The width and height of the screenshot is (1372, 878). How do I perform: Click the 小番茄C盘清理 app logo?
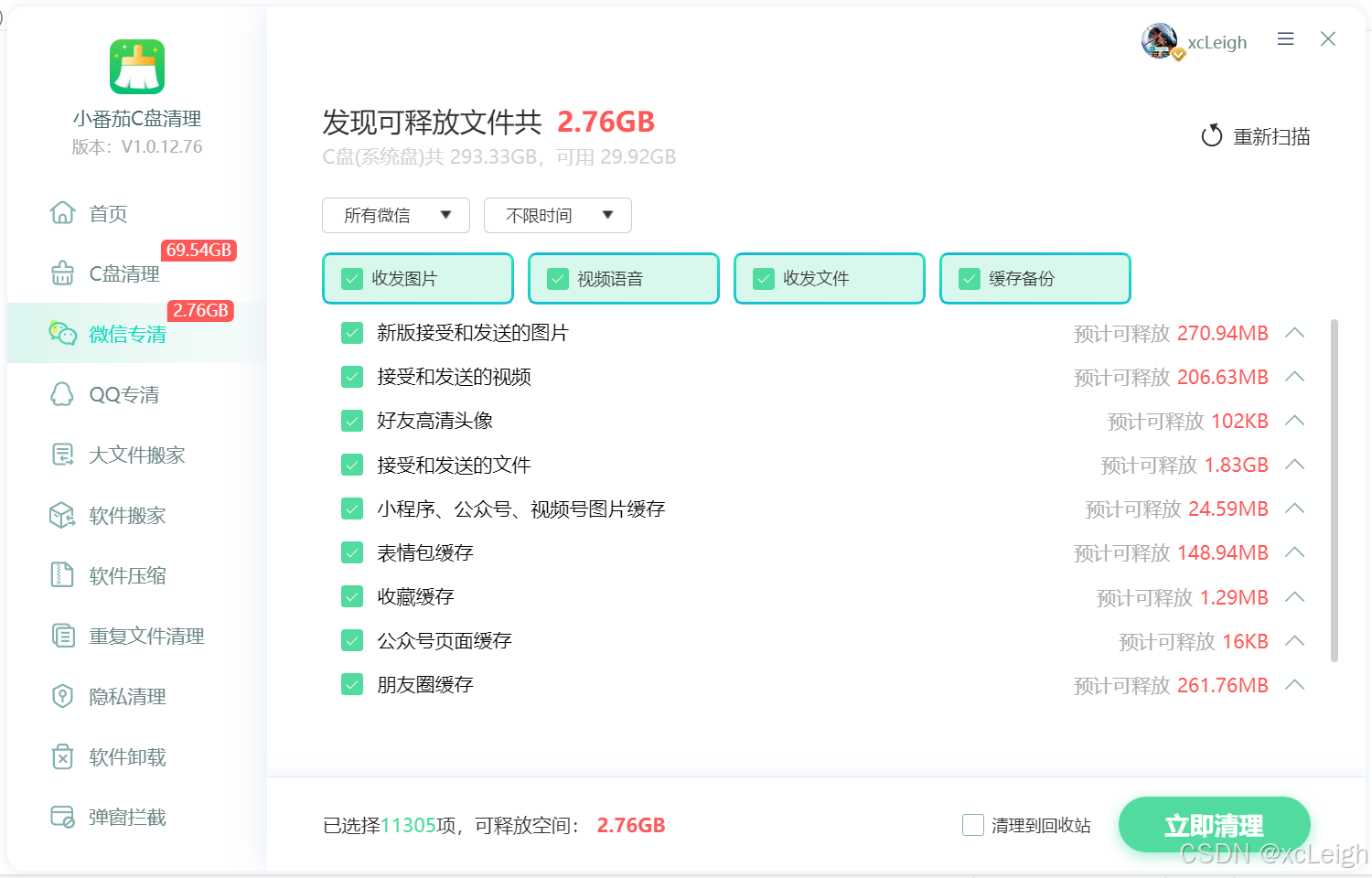pyautogui.click(x=137, y=67)
